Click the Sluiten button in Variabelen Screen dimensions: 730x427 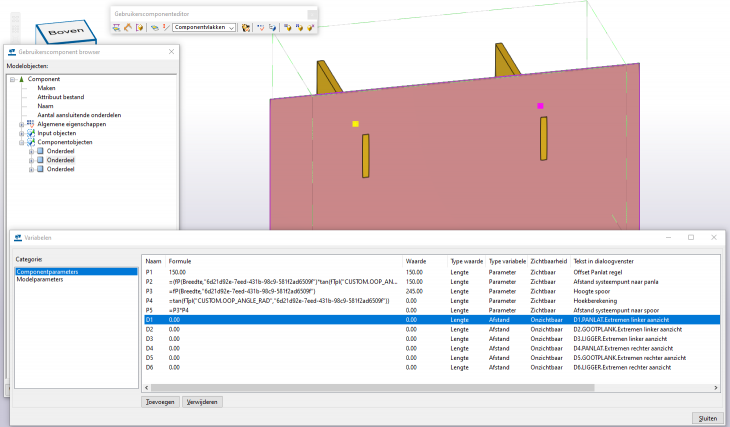coord(706,417)
